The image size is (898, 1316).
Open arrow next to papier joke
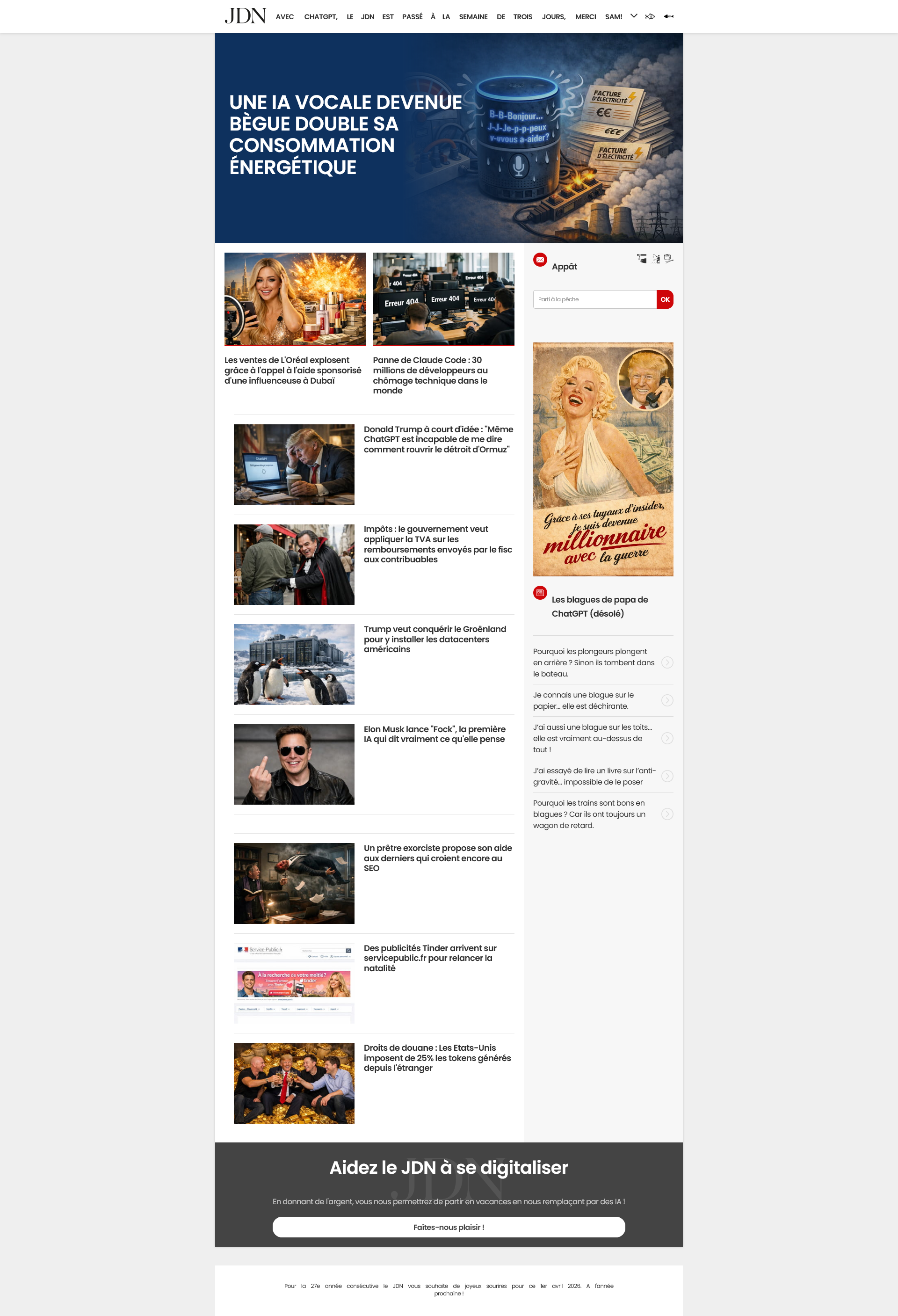point(667,700)
